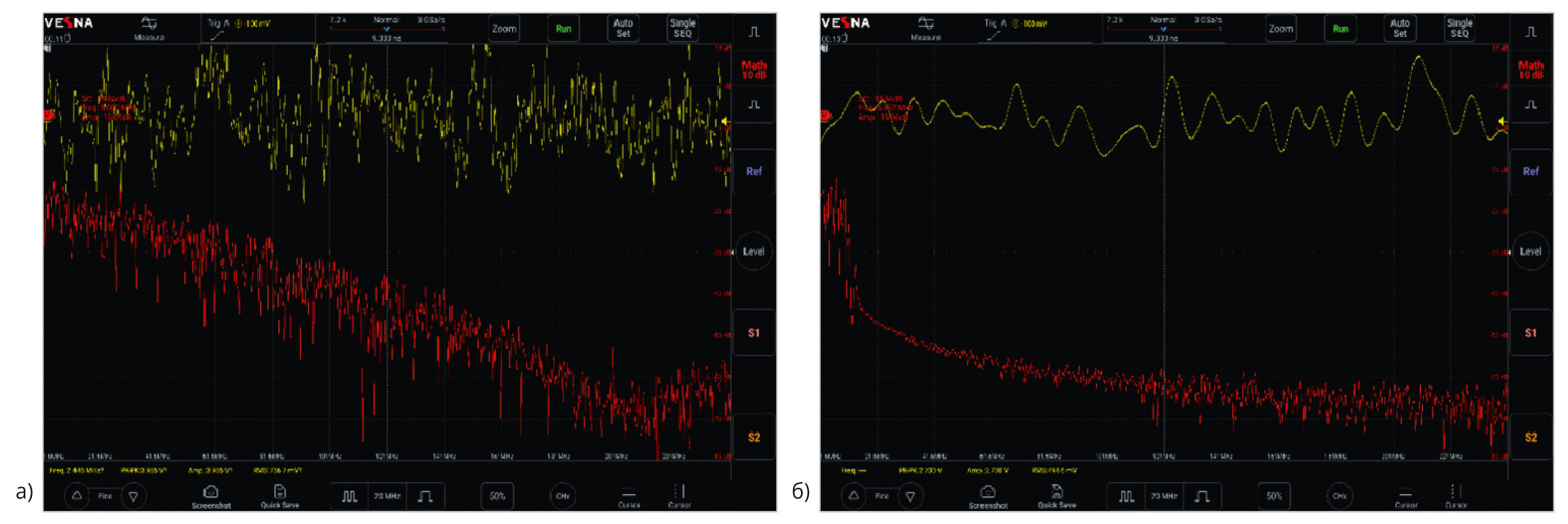This screenshot has height=524, width=1568.
Task: Open CHx channel selector in right screen
Action: click(1339, 496)
